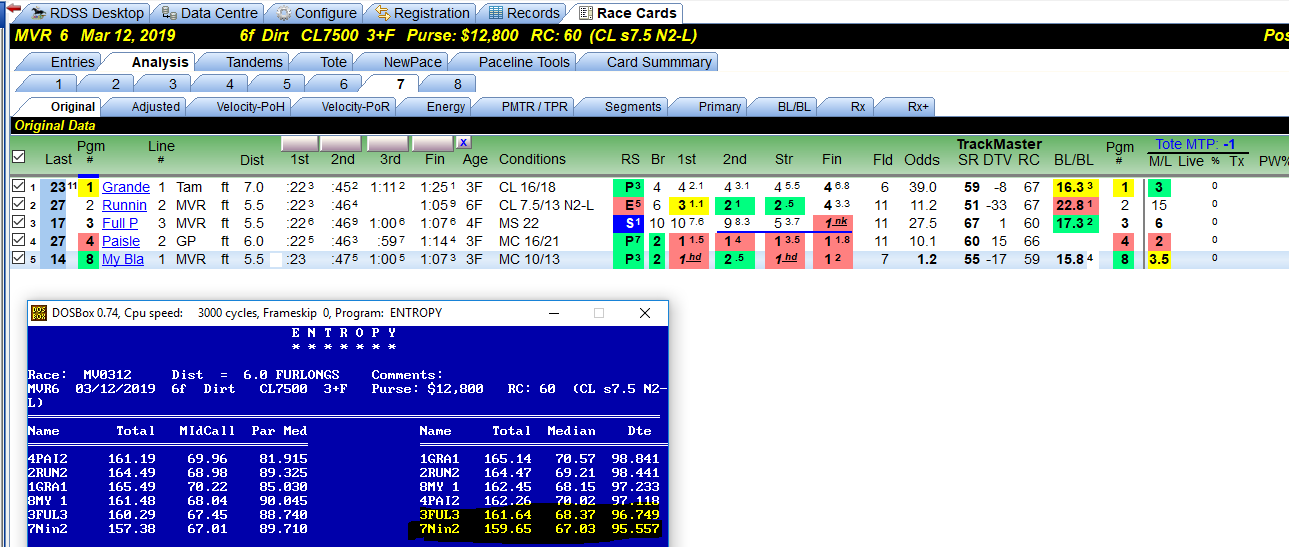Toggle checkbox for row 5 My Bla
This screenshot has width=1289, height=547.
pyautogui.click(x=17, y=259)
